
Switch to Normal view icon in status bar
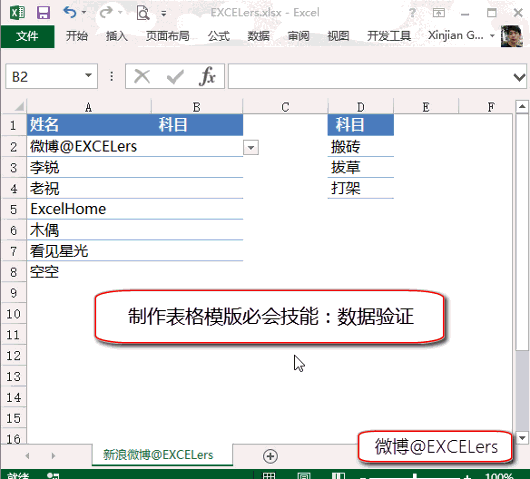click(x=269, y=475)
